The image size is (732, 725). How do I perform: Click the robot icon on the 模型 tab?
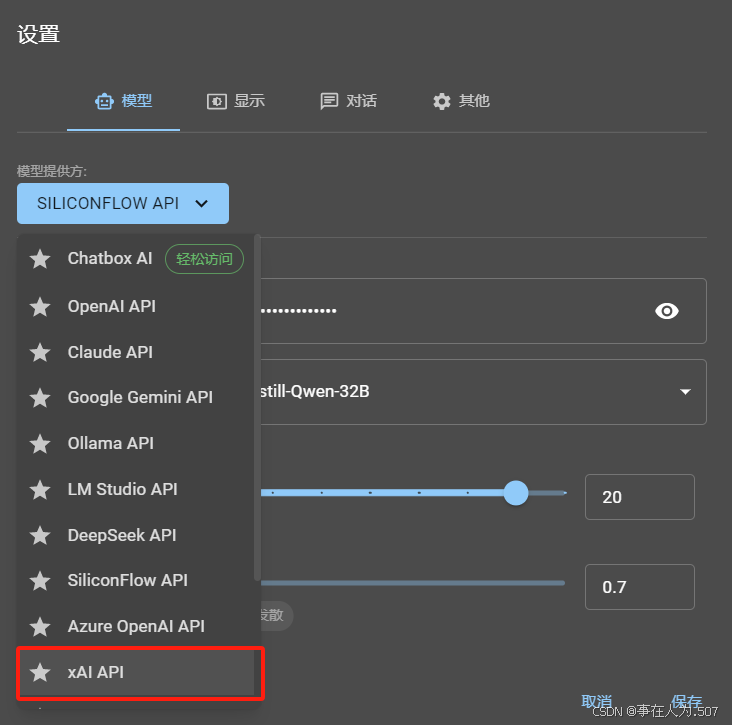pyautogui.click(x=104, y=101)
